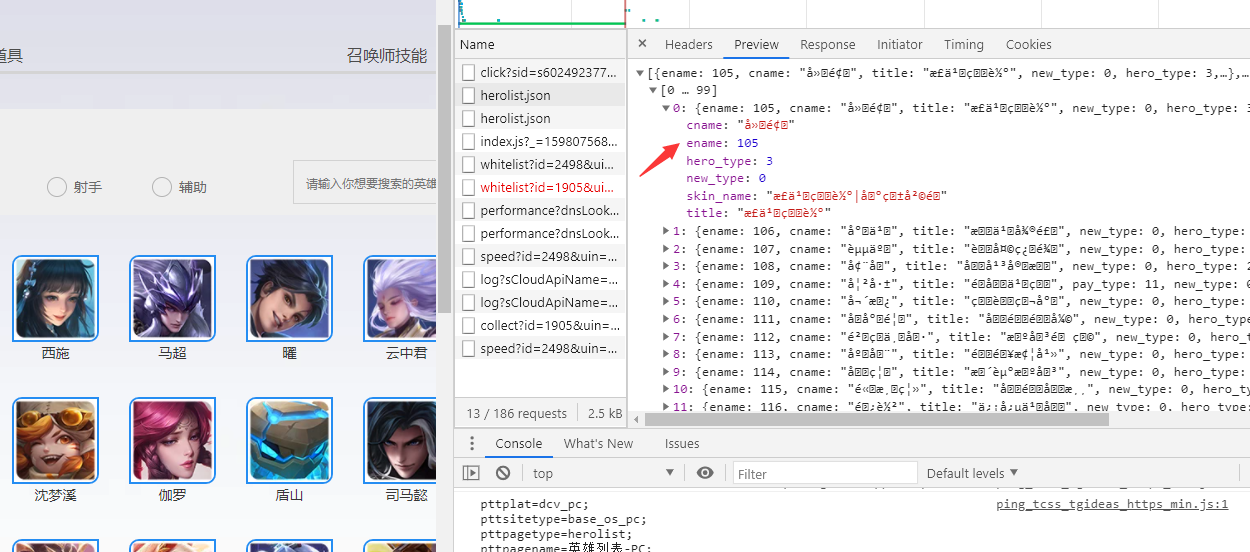1250x552 pixels.
Task: Select the highlighted herolist.json request
Action: click(541, 95)
